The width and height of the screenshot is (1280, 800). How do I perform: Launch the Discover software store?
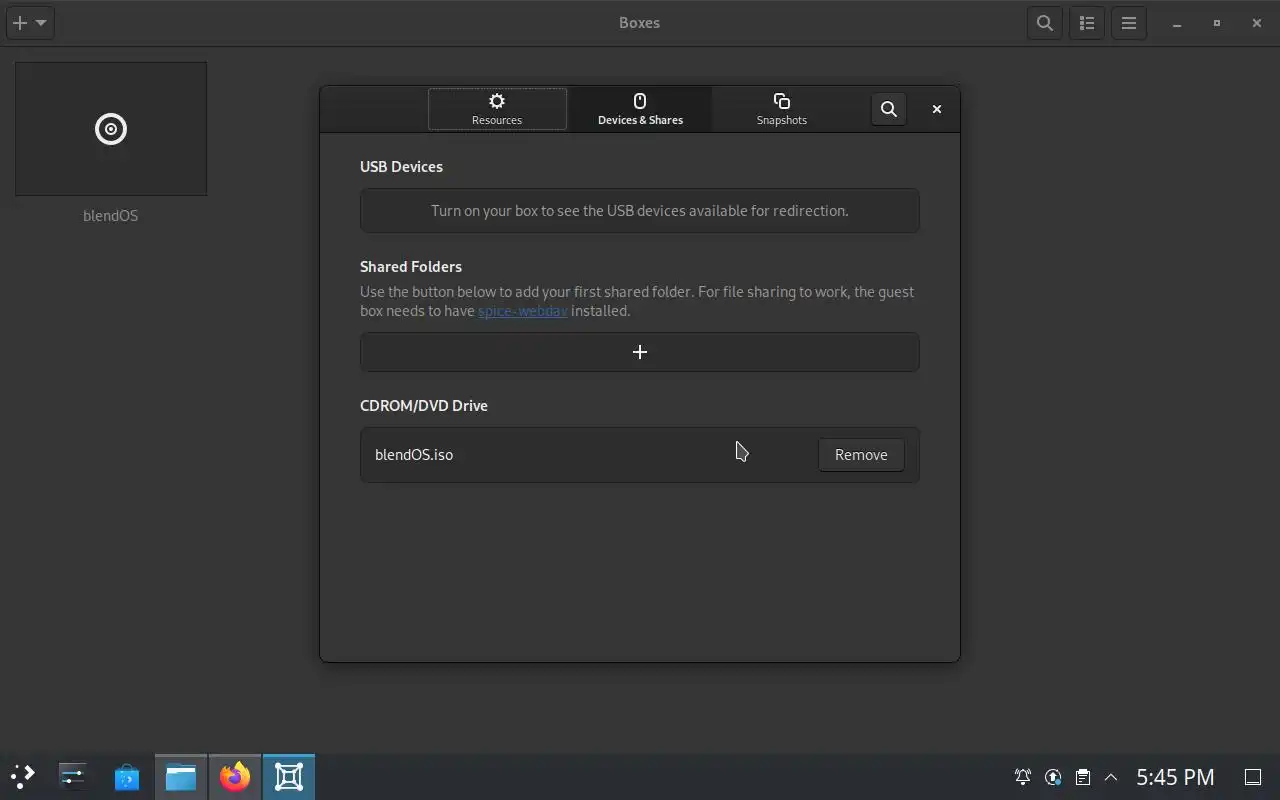127,777
